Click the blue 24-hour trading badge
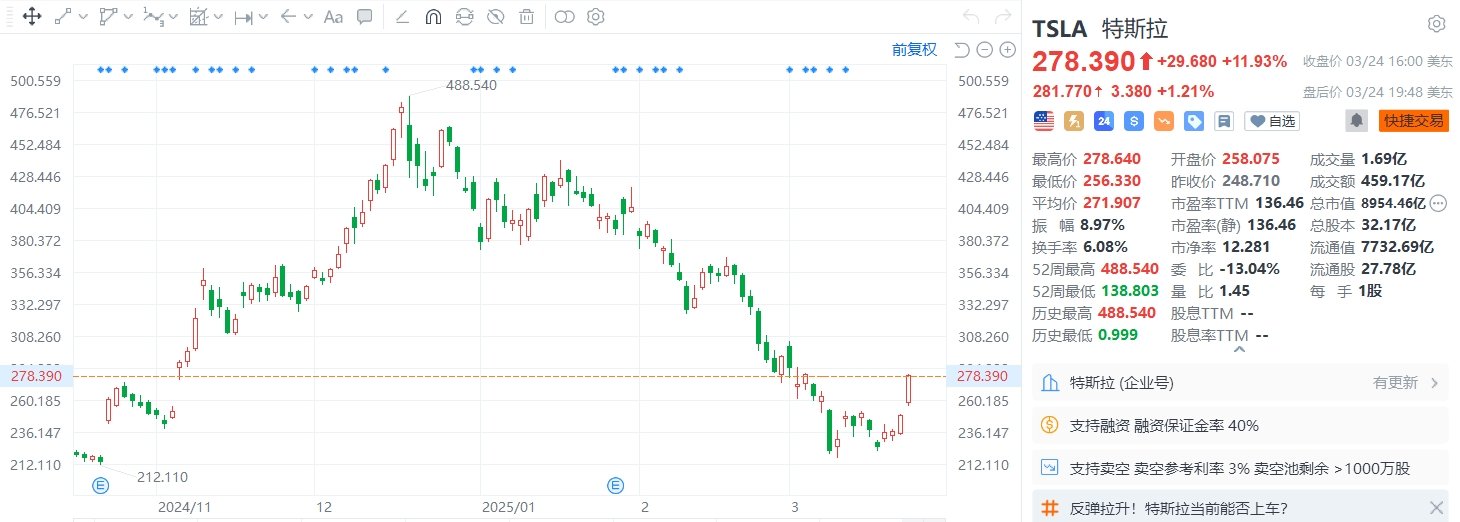The image size is (1460, 522). 1104,121
